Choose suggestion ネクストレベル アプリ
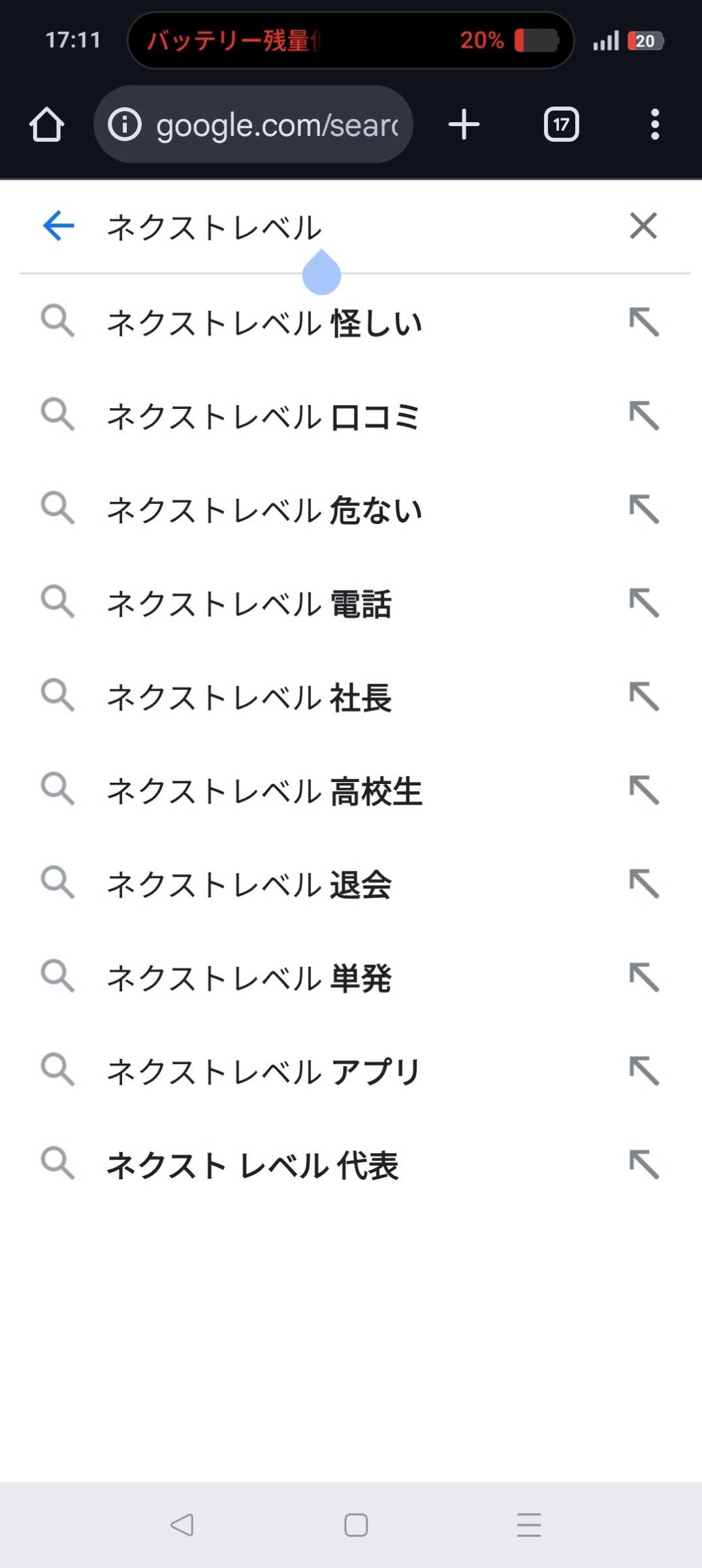 [263, 1071]
